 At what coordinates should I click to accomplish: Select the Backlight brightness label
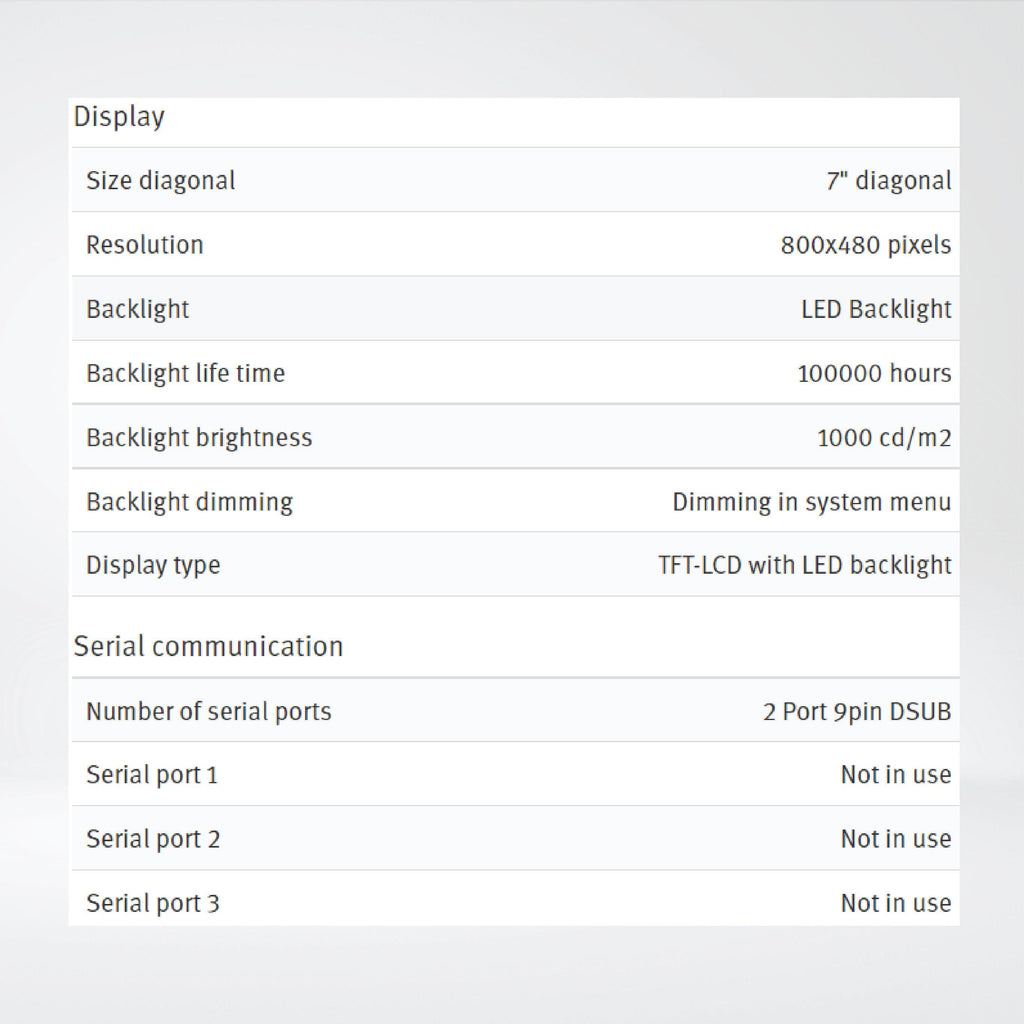point(199,438)
